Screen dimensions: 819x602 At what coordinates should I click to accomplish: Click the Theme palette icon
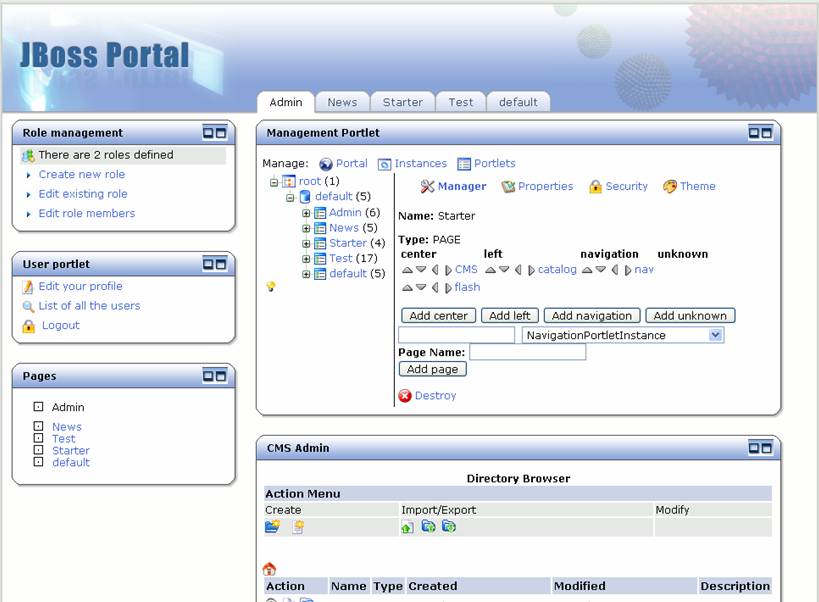point(670,186)
